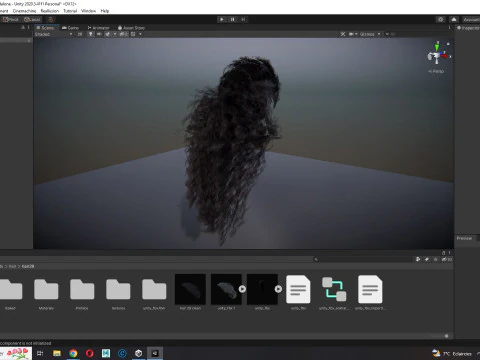Expand the third unity_fbx model sub-assets arrow

tap(278, 289)
